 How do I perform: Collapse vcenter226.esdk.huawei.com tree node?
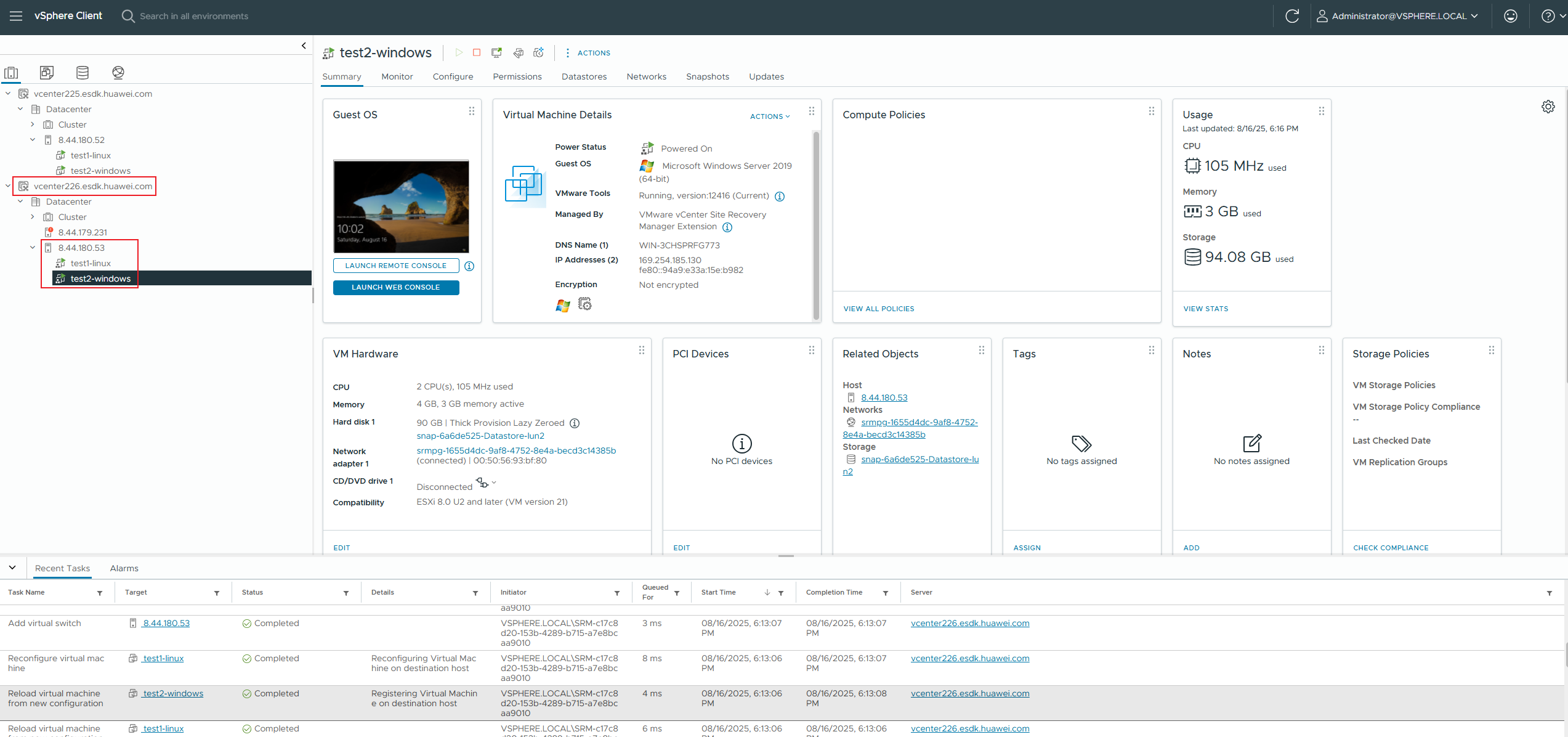[8, 186]
